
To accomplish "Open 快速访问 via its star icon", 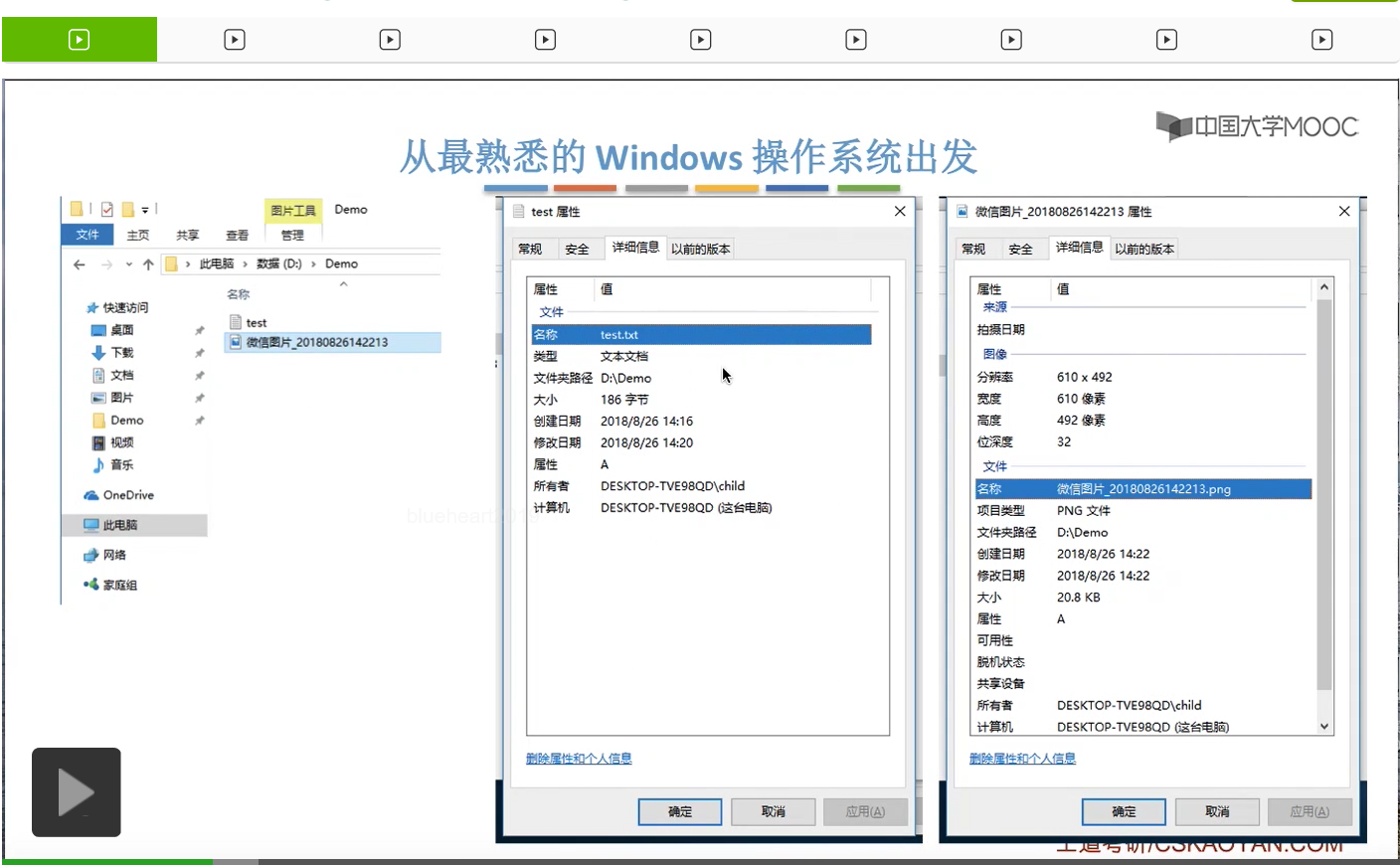I will coord(92,308).
